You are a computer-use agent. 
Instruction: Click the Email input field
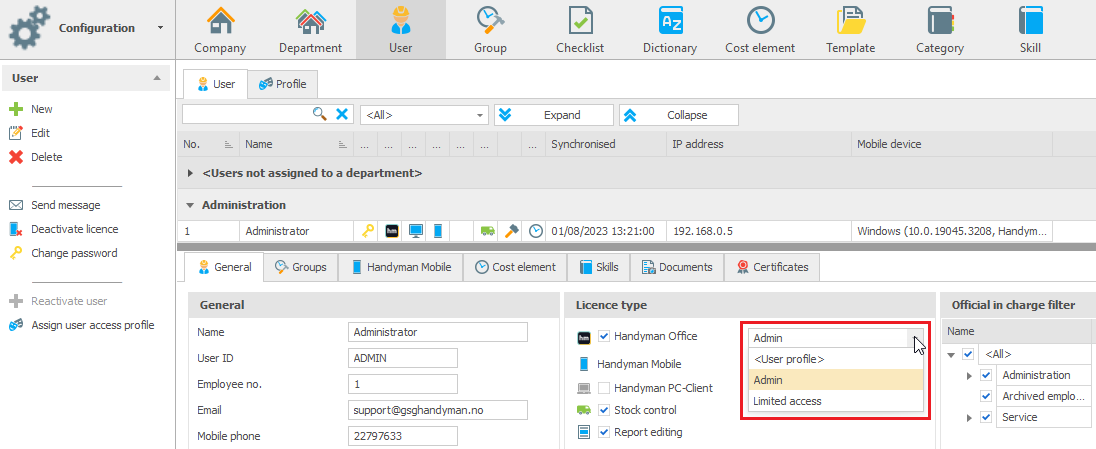tap(438, 410)
